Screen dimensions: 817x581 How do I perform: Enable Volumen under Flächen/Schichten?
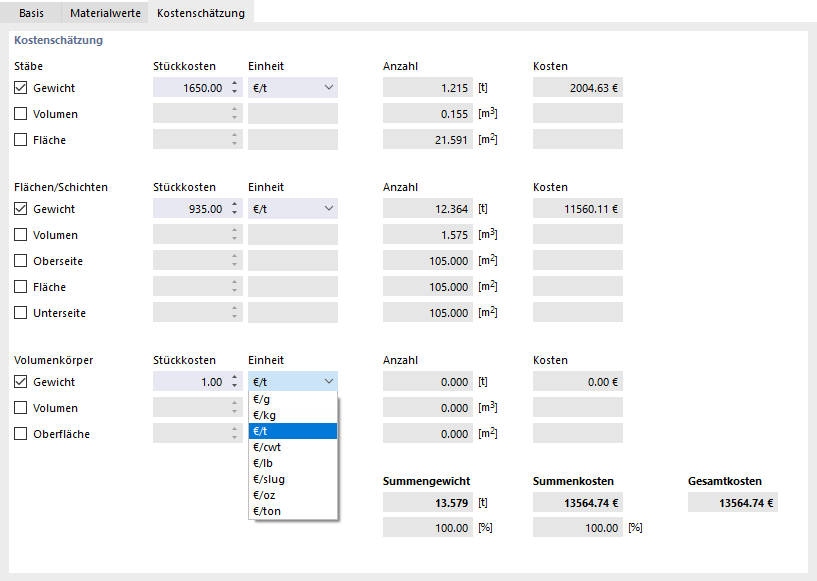tap(20, 234)
